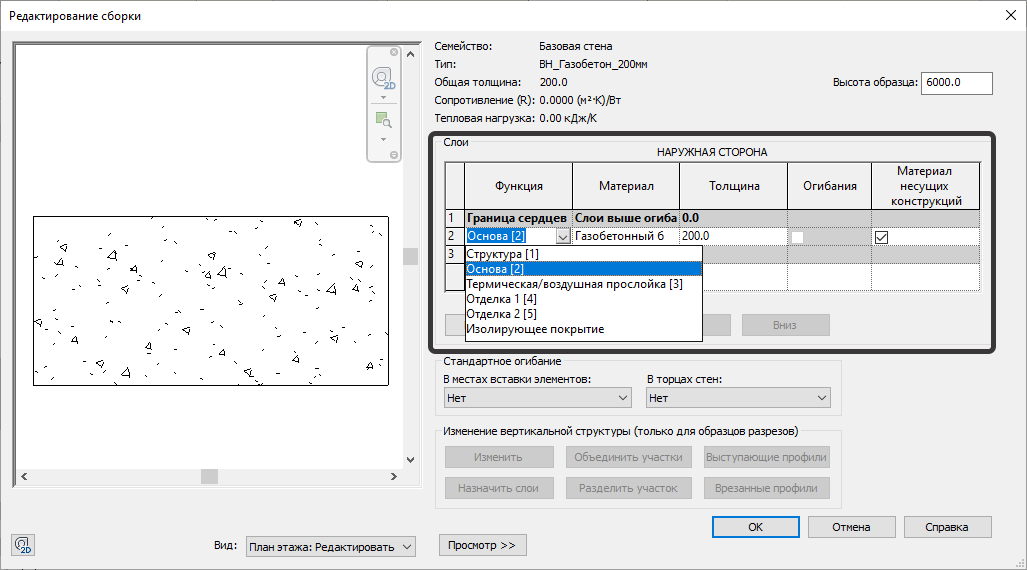Click the 2D steering wheel navigation icon
This screenshot has height=570, width=1027.
(x=382, y=78)
